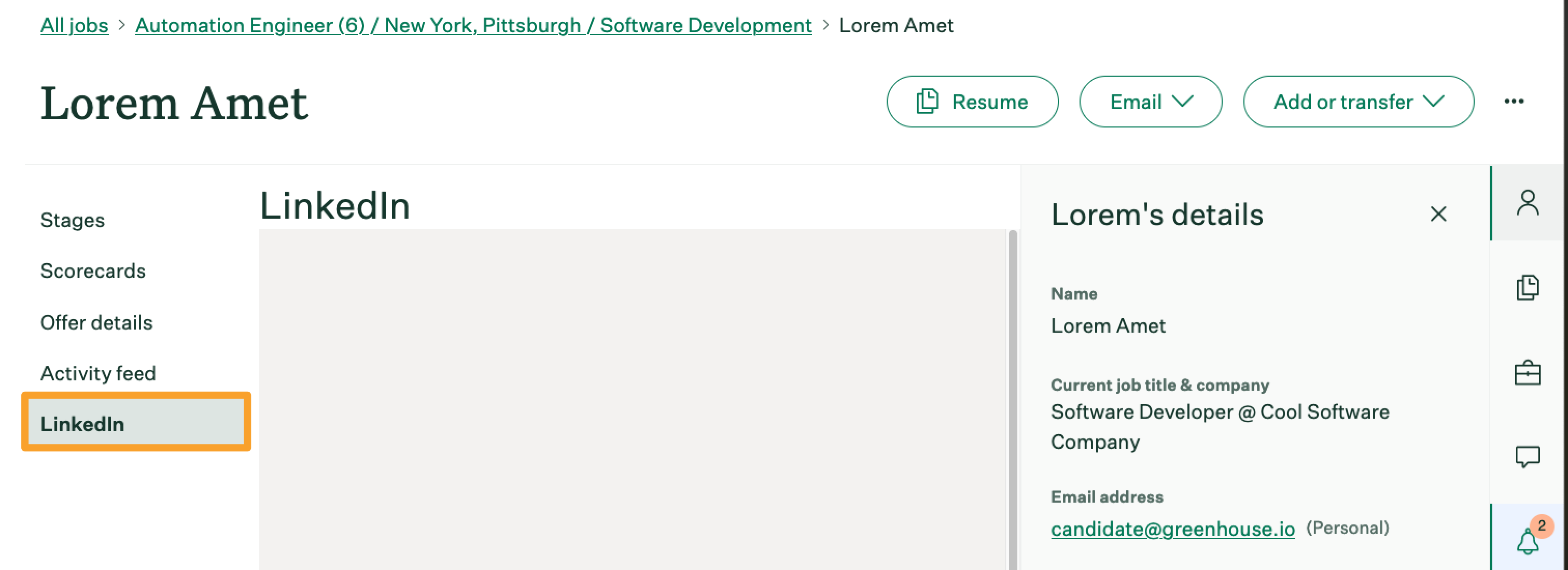Click the Lorem's details panel title

pyautogui.click(x=1157, y=214)
